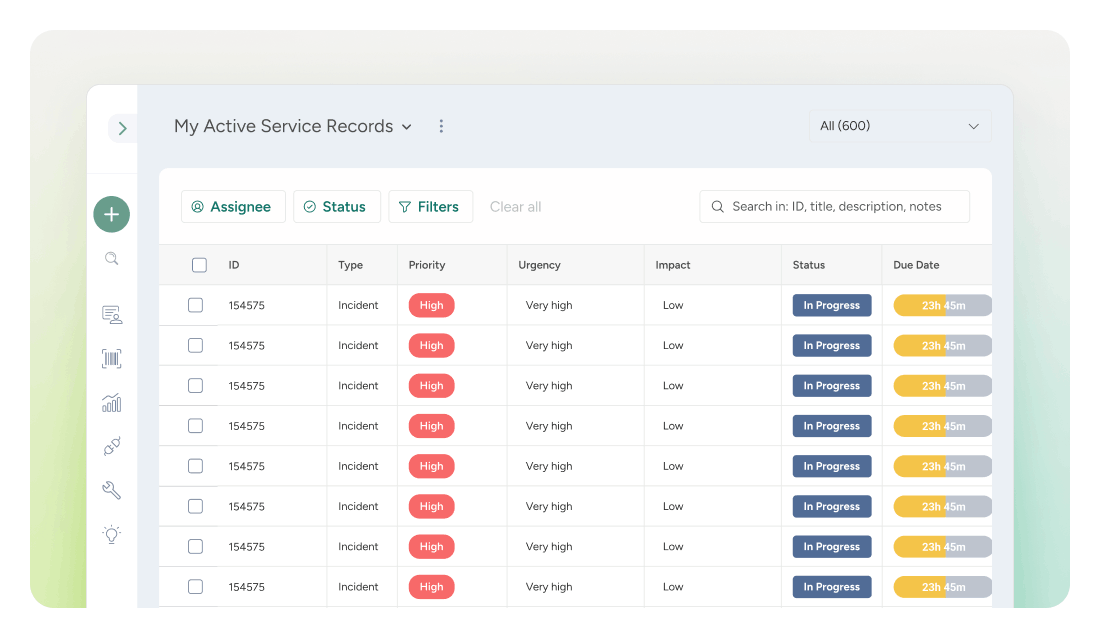Open the lightbulb ideas sidebar icon
This screenshot has height=636, width=1100.
click(x=112, y=534)
